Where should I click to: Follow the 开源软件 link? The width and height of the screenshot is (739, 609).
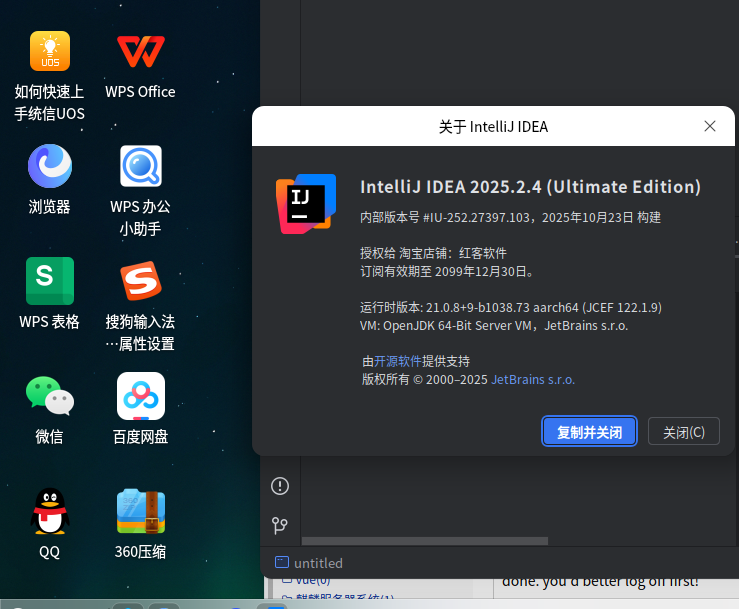click(x=397, y=361)
